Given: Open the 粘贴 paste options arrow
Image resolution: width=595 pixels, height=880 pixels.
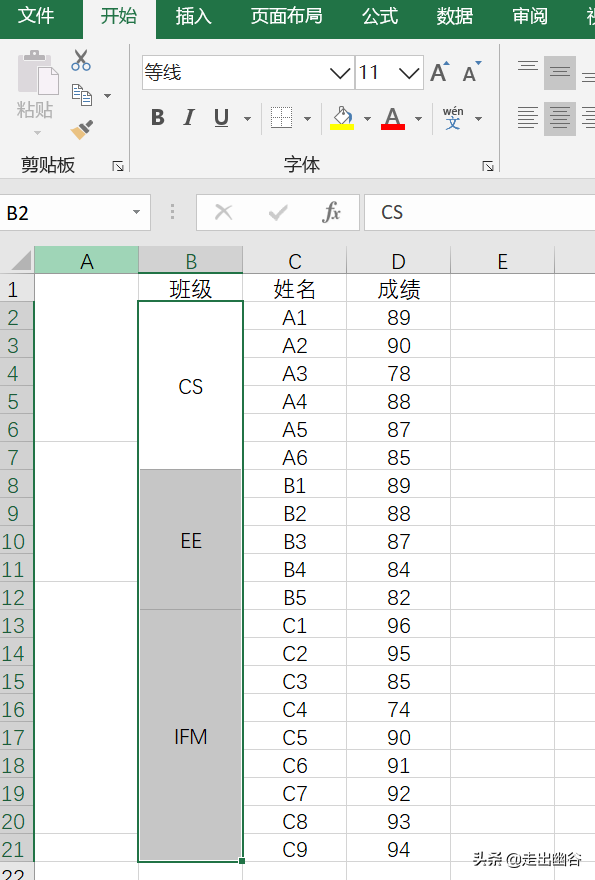Looking at the screenshot, I should point(38,133).
